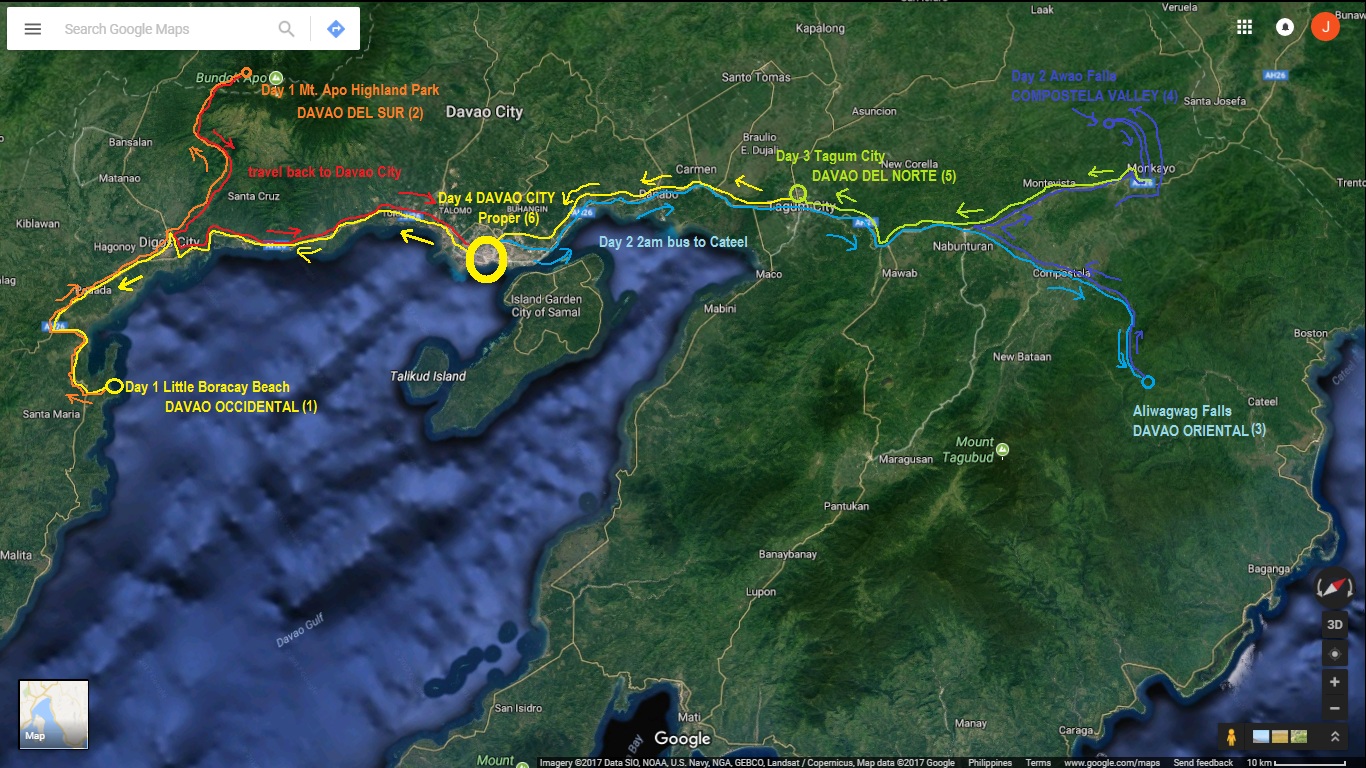Click the Mount Tagubud peak marker icon
The width and height of the screenshot is (1366, 768).
(1002, 450)
